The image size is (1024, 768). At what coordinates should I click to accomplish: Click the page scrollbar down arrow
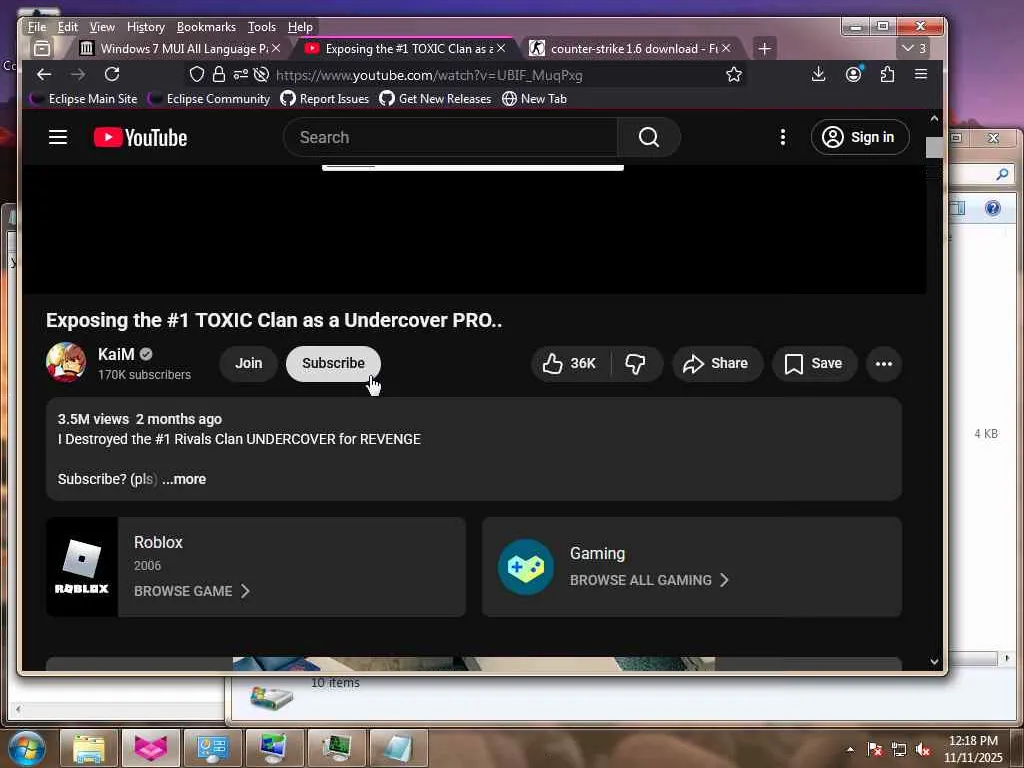click(934, 662)
